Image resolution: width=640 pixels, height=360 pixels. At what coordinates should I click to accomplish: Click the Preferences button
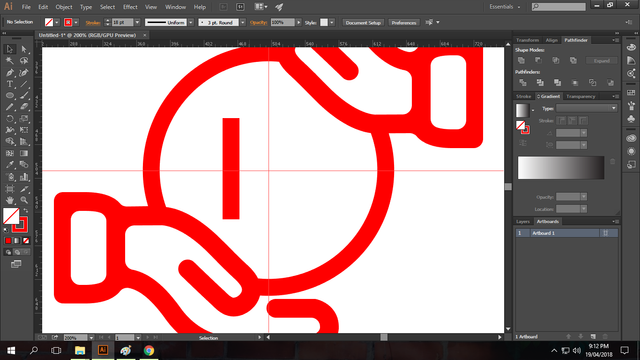(x=404, y=22)
